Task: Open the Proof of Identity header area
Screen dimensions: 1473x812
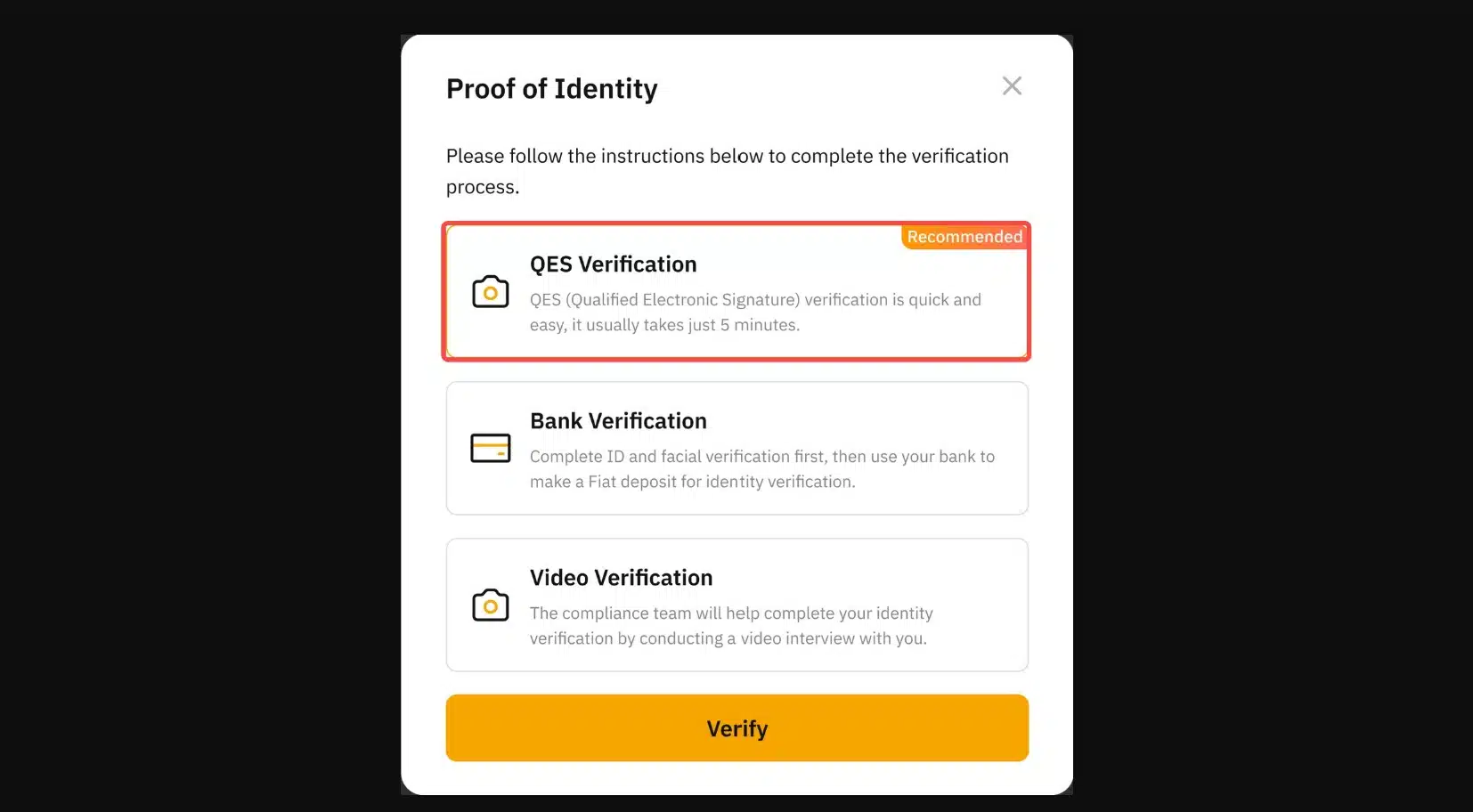Action: click(x=551, y=88)
